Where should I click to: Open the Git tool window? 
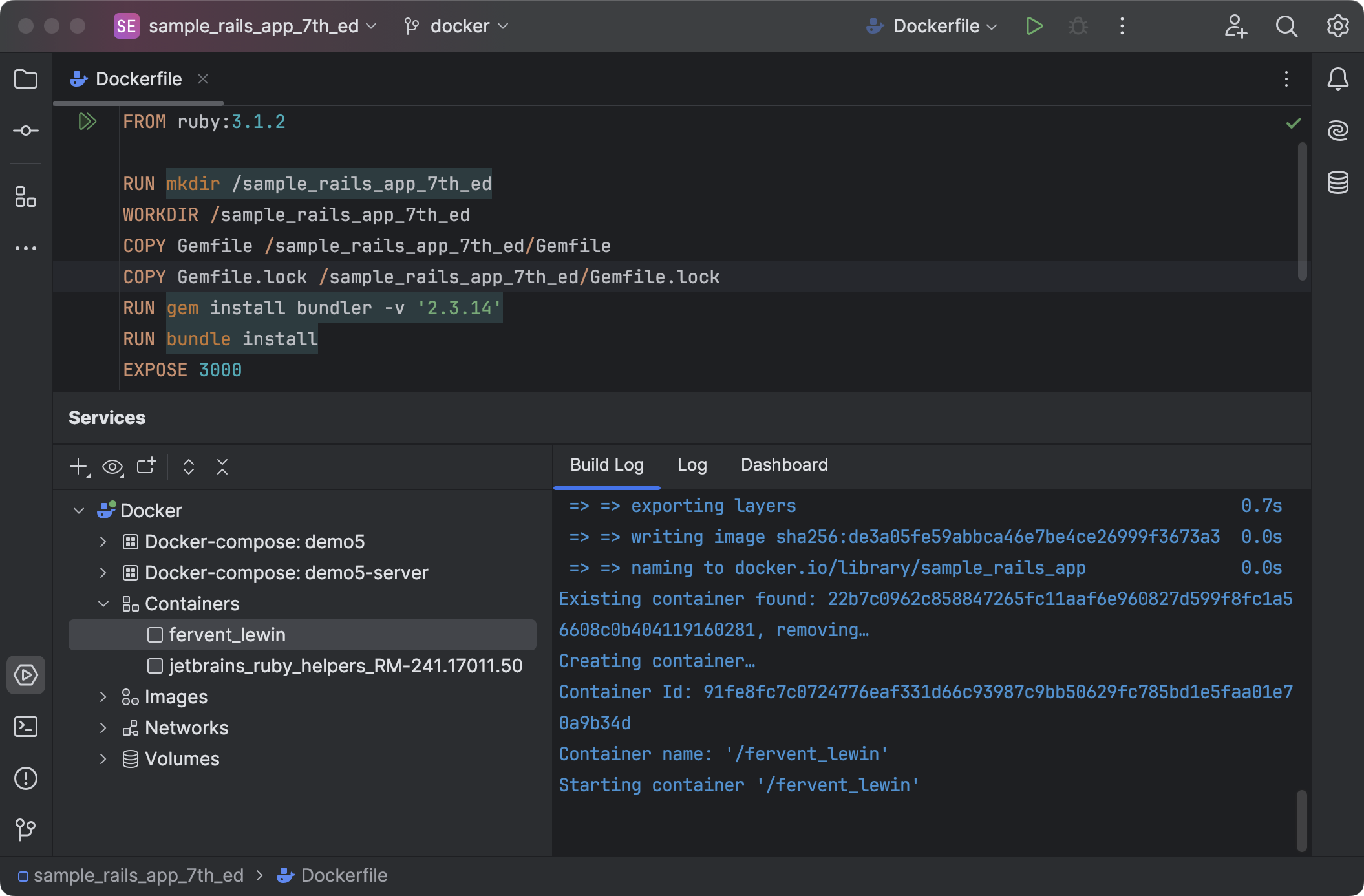point(26,829)
